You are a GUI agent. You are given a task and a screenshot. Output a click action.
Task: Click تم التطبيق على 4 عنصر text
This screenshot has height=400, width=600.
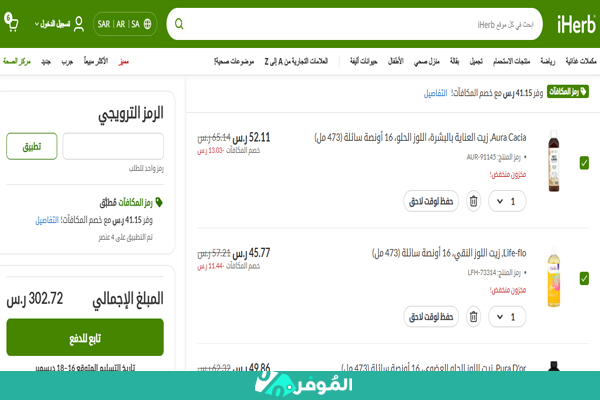(x=126, y=237)
